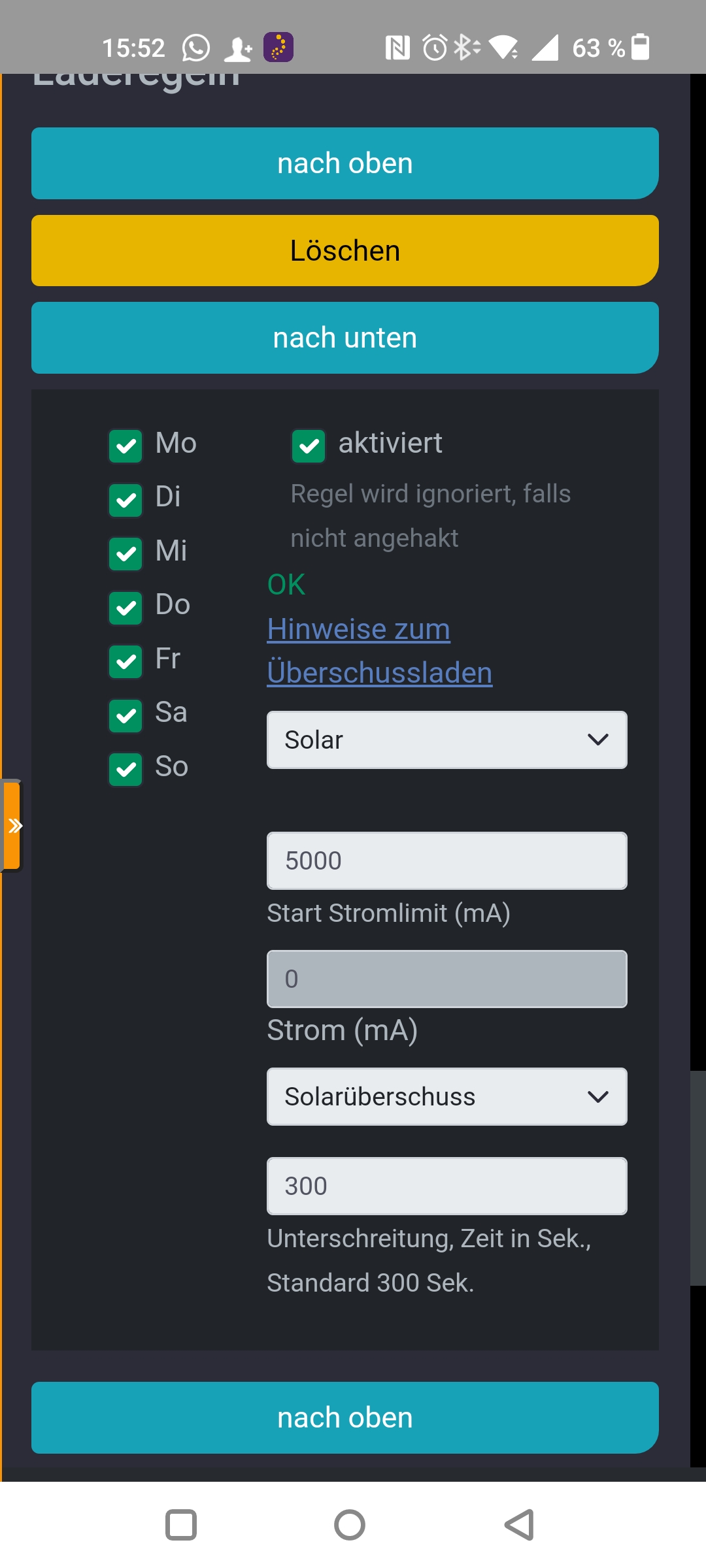
Task: Open the Solar dropdown
Action: pyautogui.click(x=447, y=740)
